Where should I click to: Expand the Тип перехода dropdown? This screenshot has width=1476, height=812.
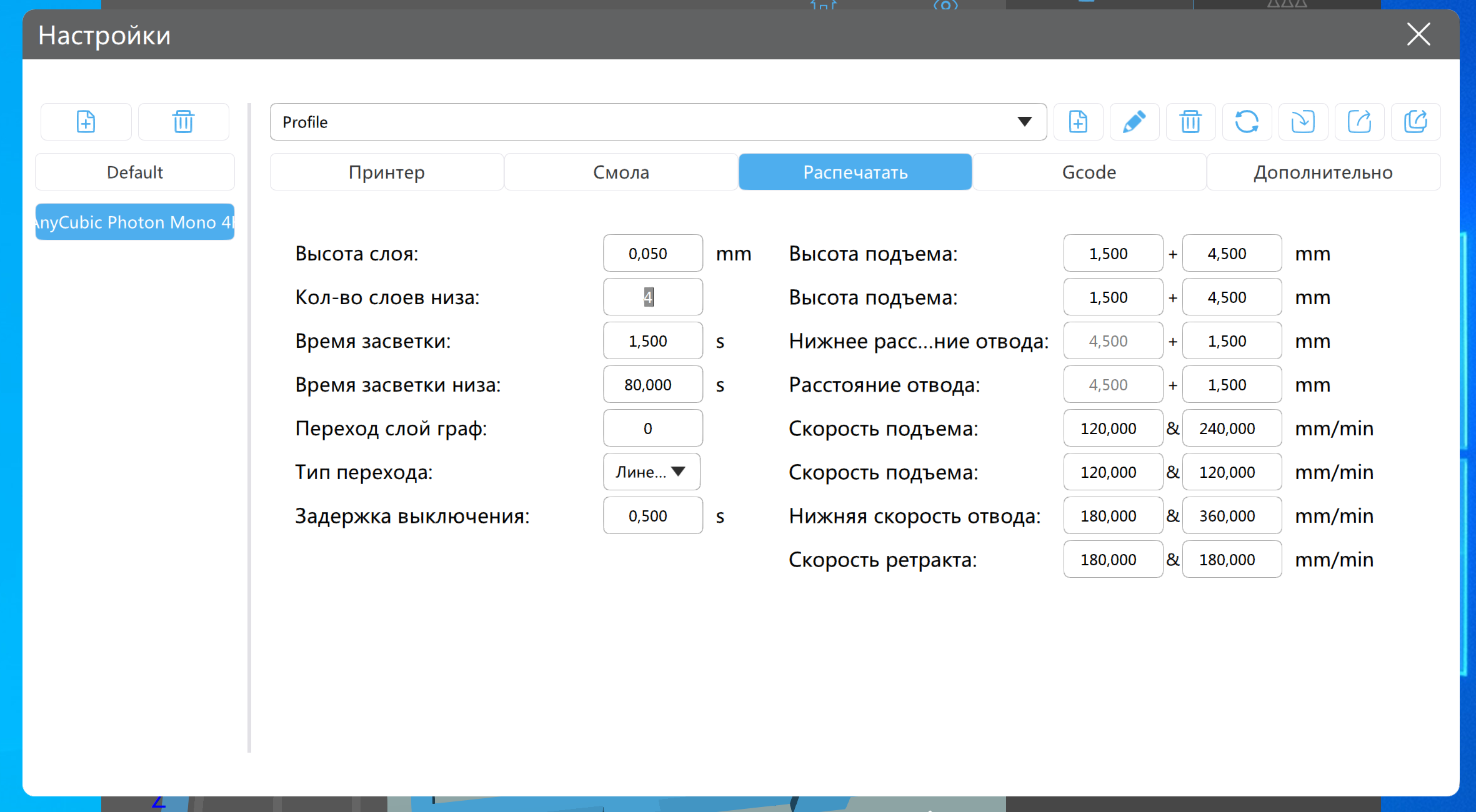pos(651,472)
